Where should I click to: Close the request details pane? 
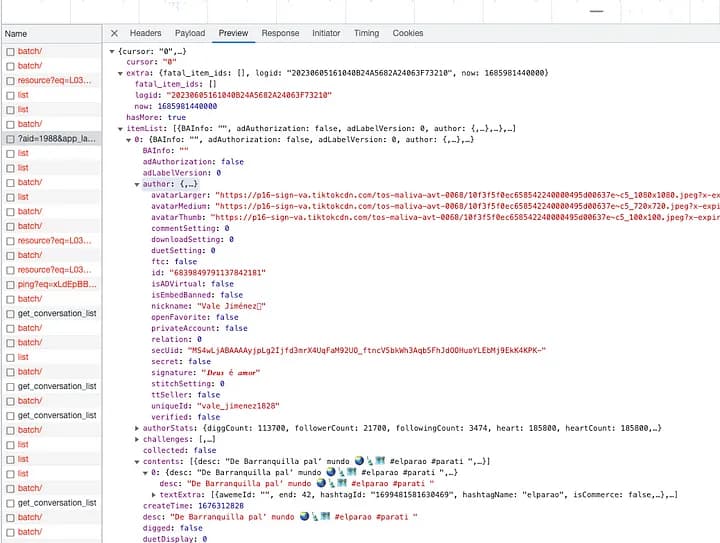[114, 33]
